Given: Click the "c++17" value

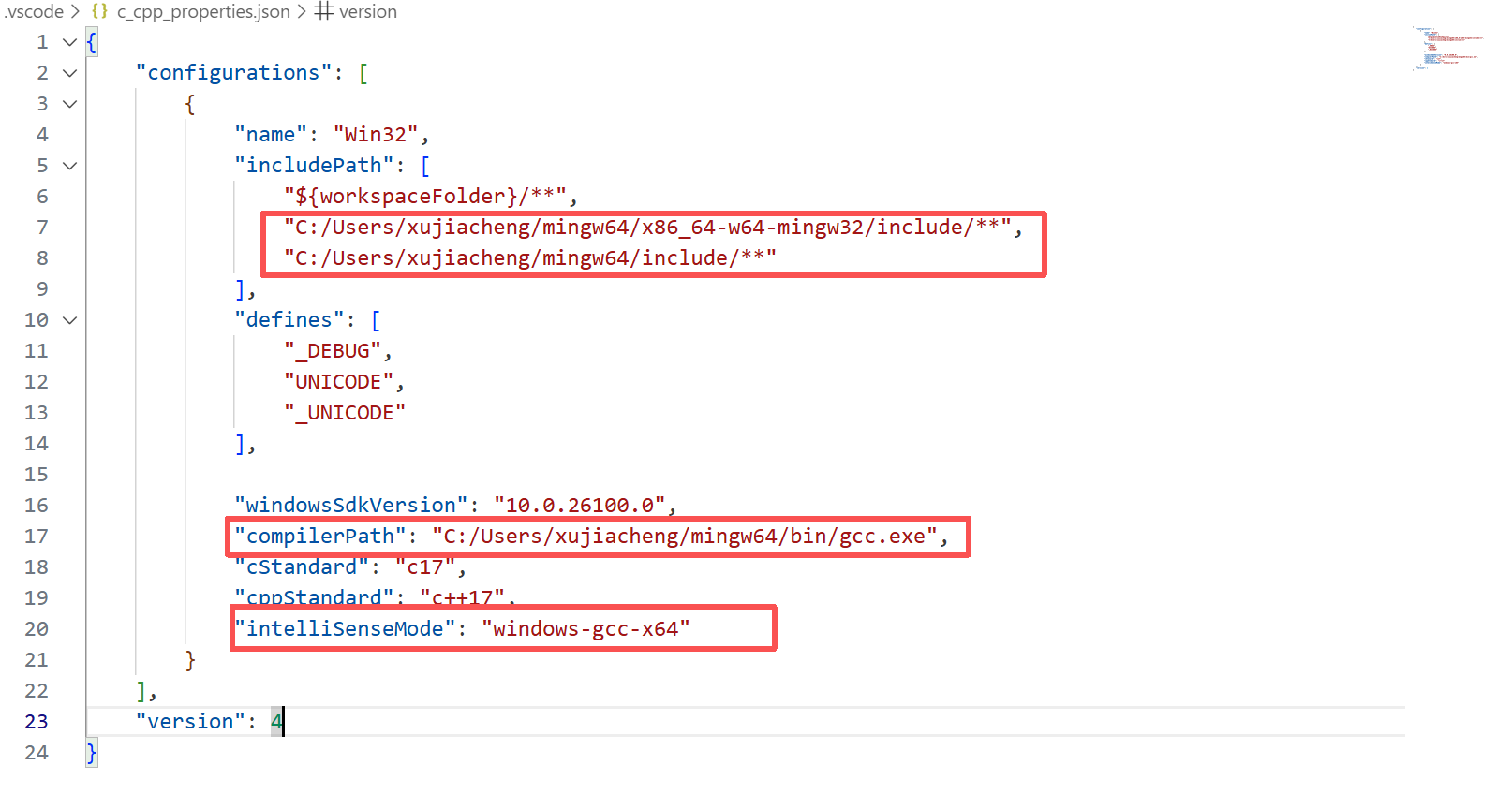Looking at the screenshot, I should click(463, 597).
